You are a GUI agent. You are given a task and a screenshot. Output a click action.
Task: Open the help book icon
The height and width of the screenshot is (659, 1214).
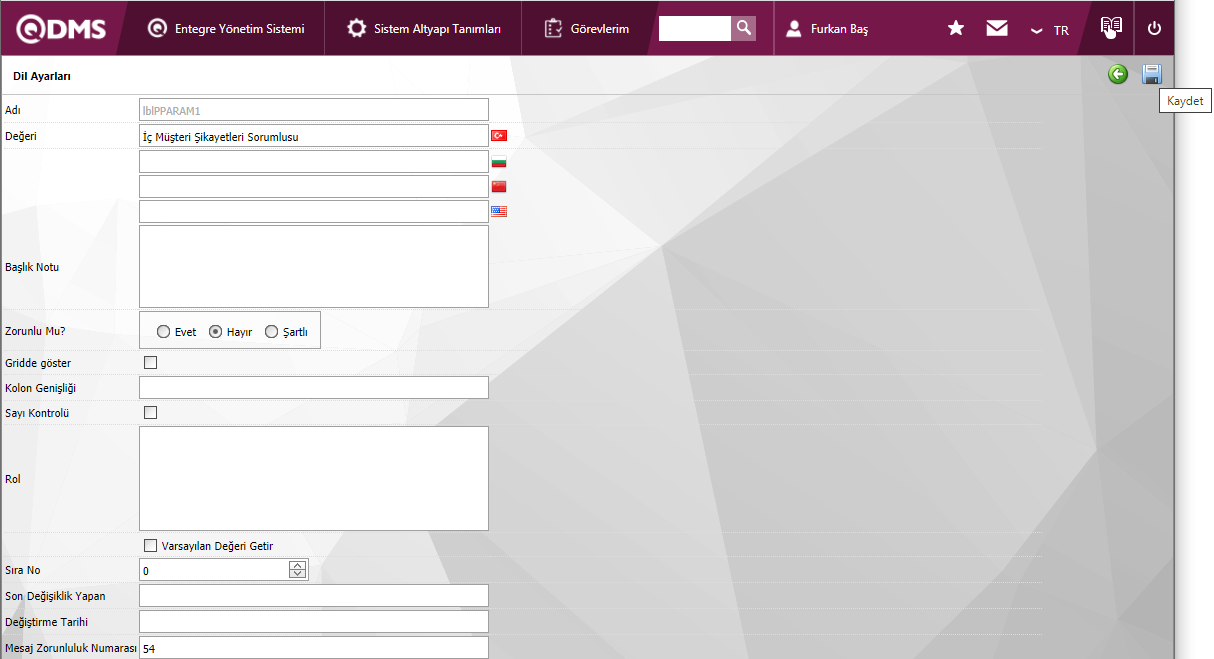1111,27
